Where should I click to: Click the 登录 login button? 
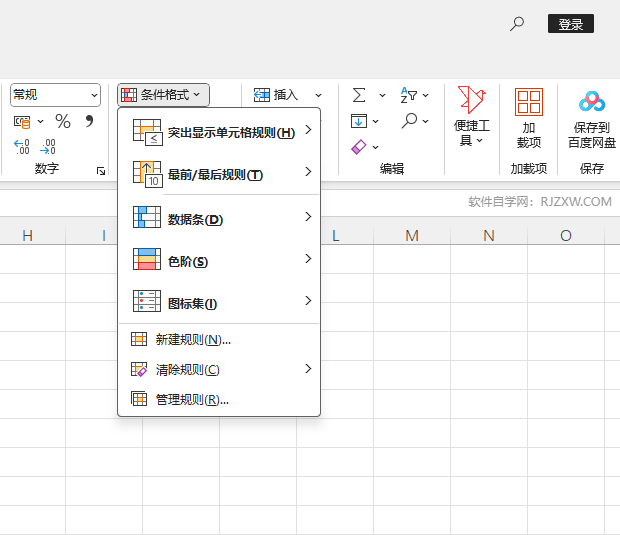[571, 24]
